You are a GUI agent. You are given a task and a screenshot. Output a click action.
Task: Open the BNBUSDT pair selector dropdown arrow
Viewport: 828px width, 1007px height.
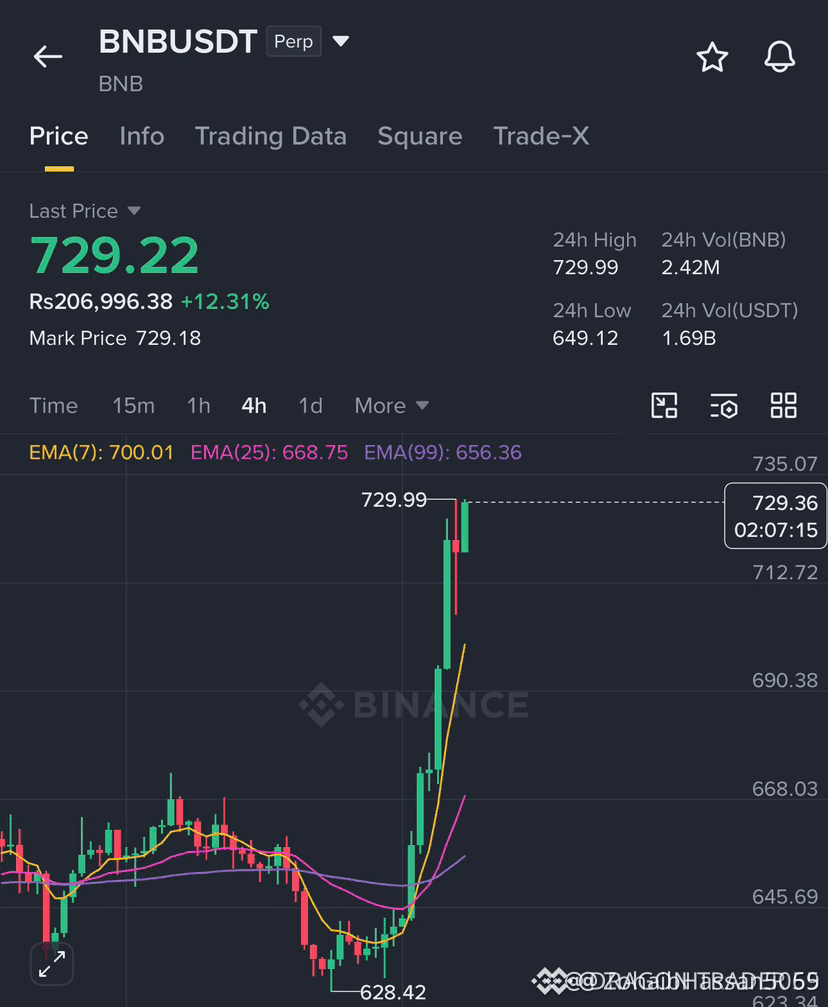click(x=340, y=42)
